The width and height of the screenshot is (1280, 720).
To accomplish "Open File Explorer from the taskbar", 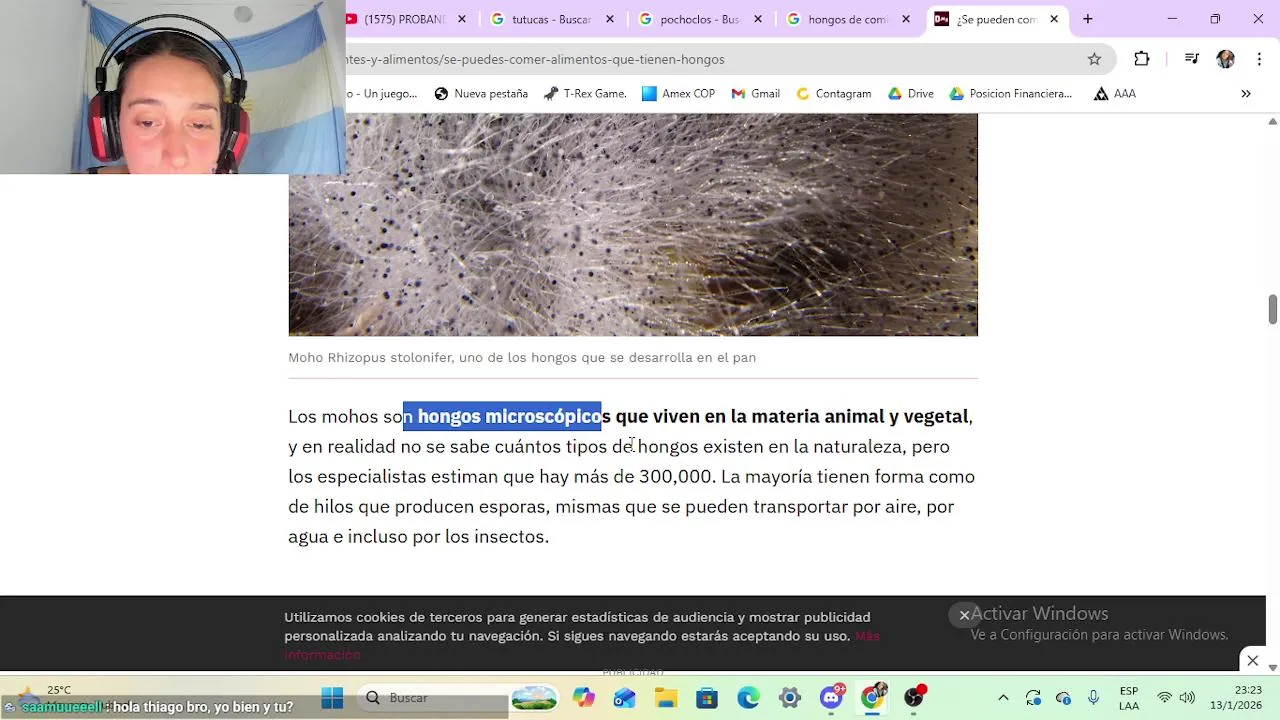I will point(666,697).
